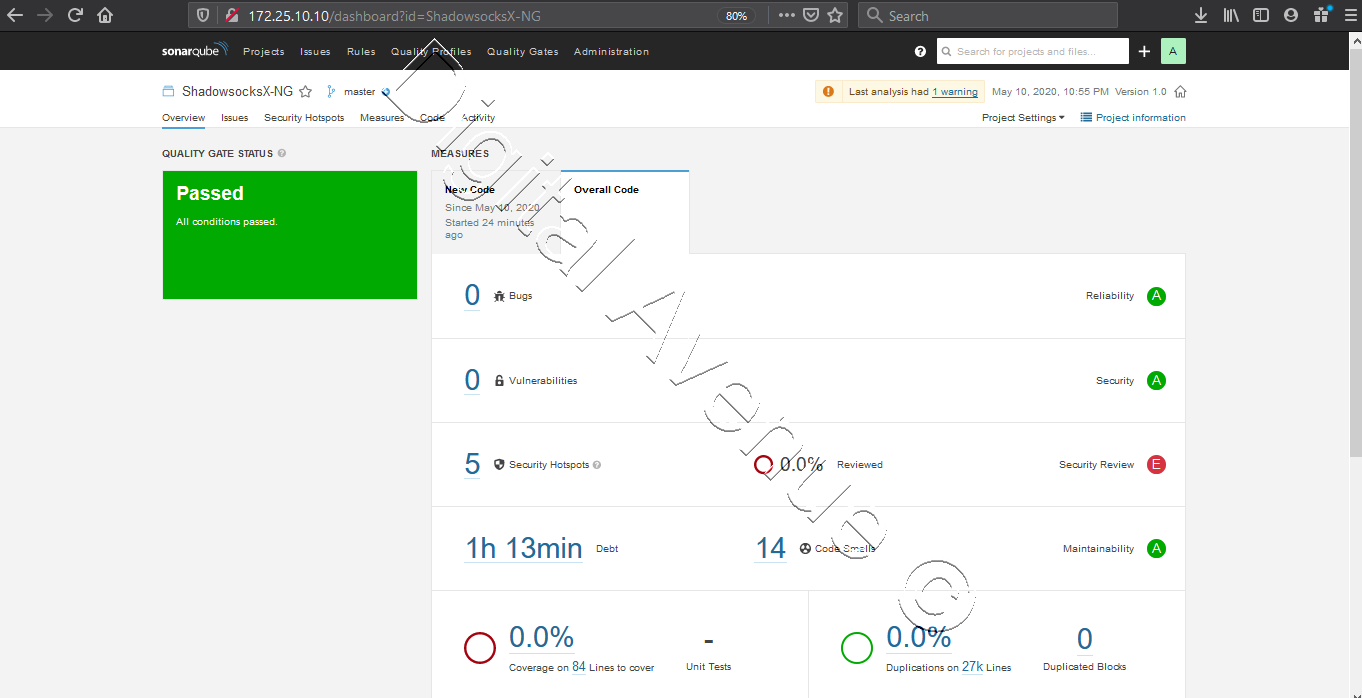Open the Firefox meatball menu in address bar
Screen dimensions: 1362x698
pos(786,15)
